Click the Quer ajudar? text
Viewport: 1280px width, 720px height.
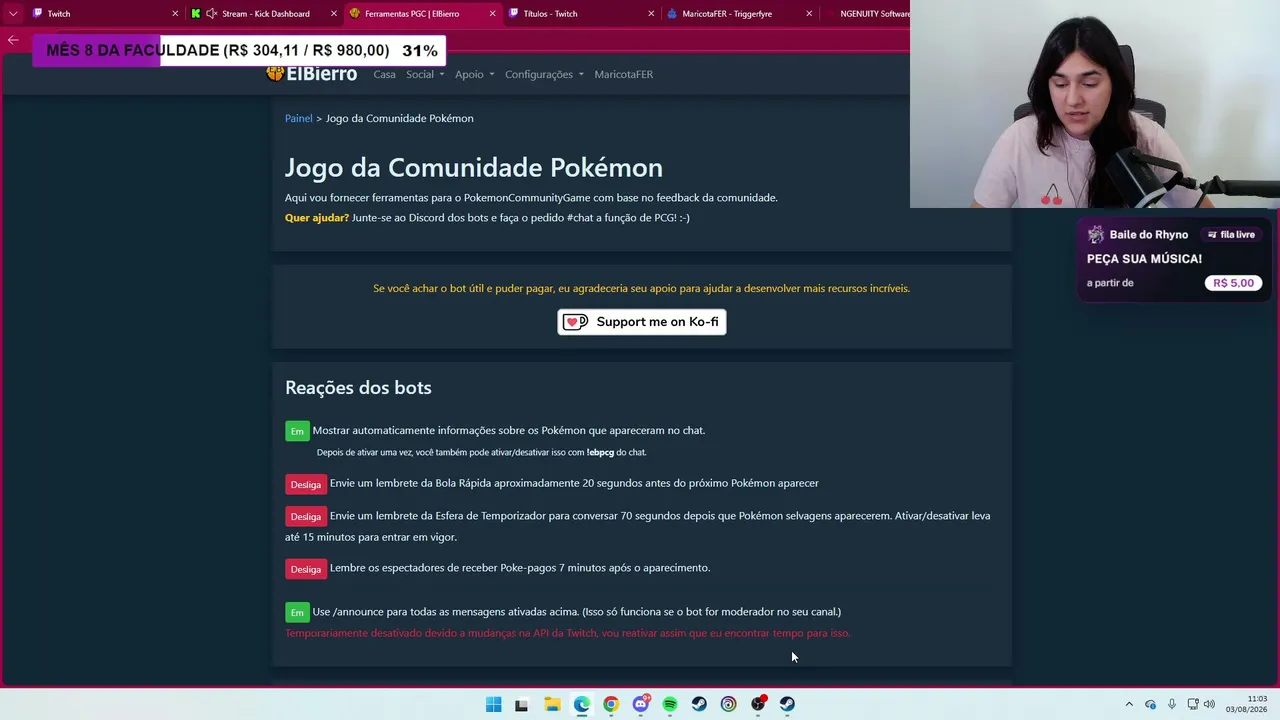click(317, 218)
